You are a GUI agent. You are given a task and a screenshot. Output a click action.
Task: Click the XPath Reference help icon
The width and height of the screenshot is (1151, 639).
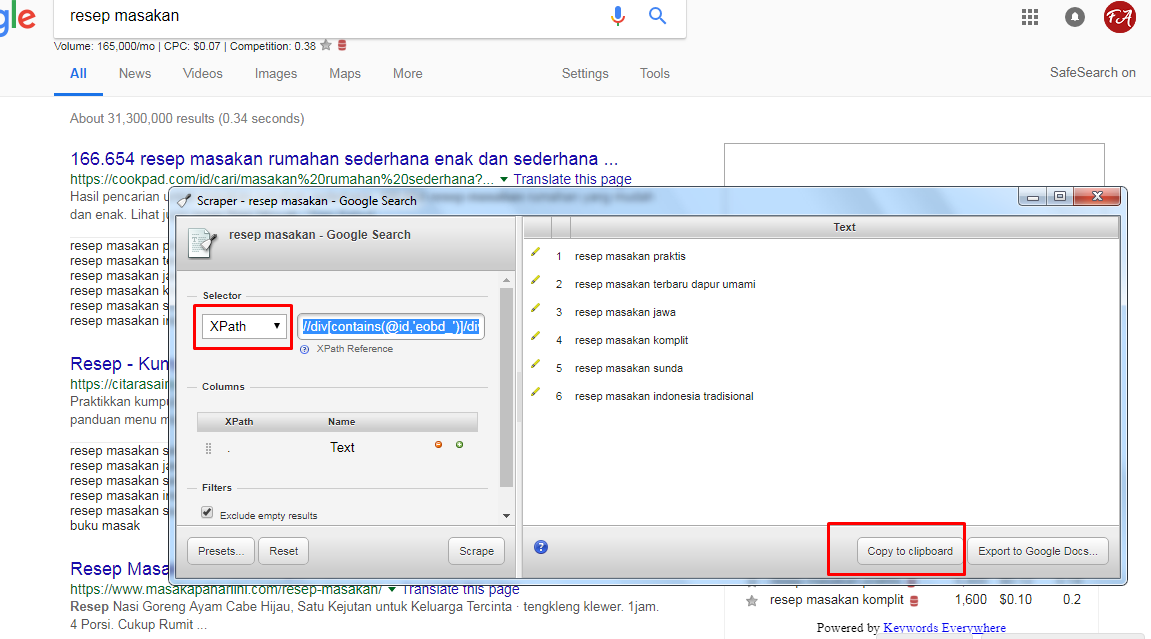pyautogui.click(x=305, y=349)
